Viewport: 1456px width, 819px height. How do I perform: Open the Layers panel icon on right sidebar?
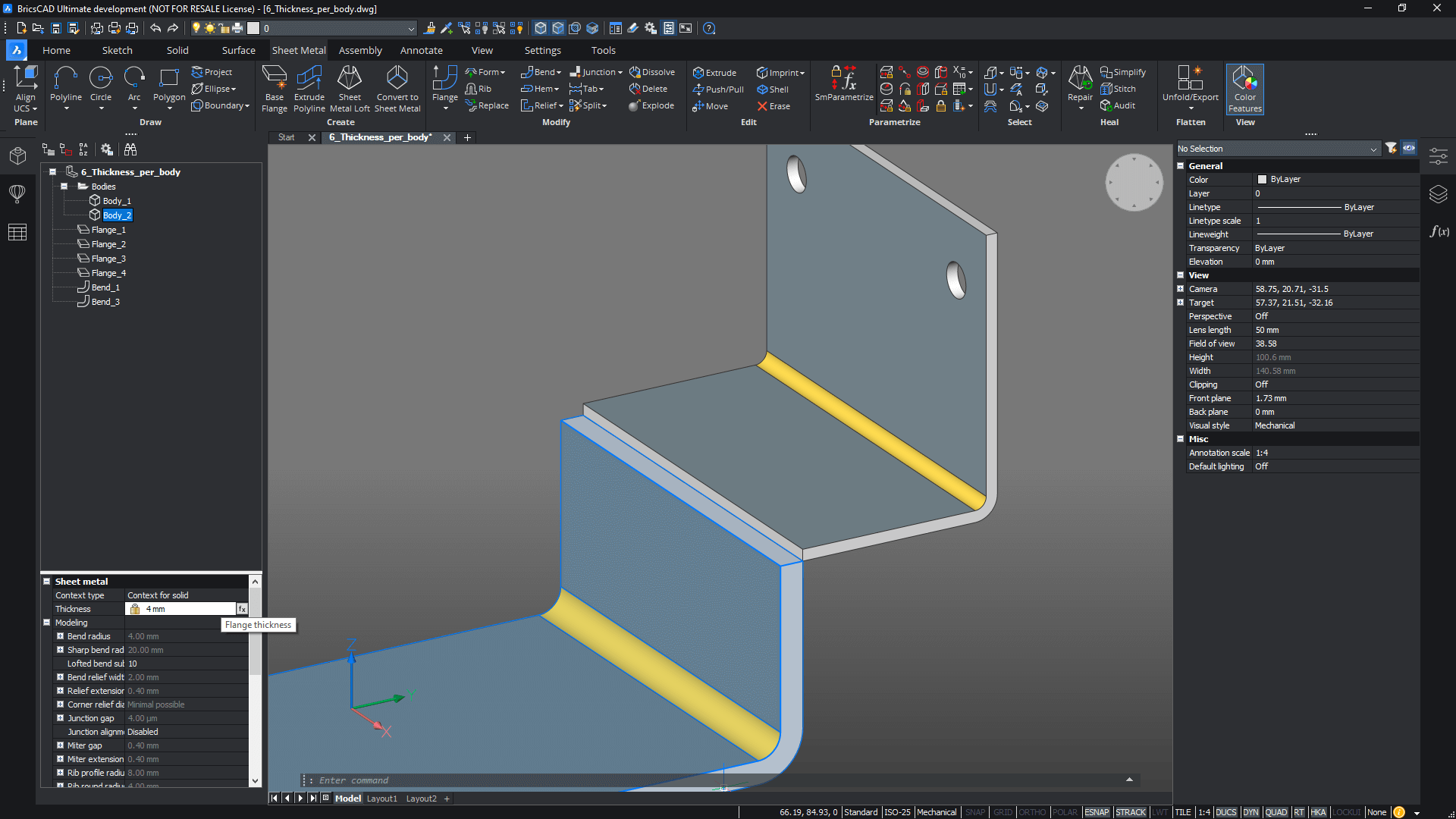tap(1438, 194)
